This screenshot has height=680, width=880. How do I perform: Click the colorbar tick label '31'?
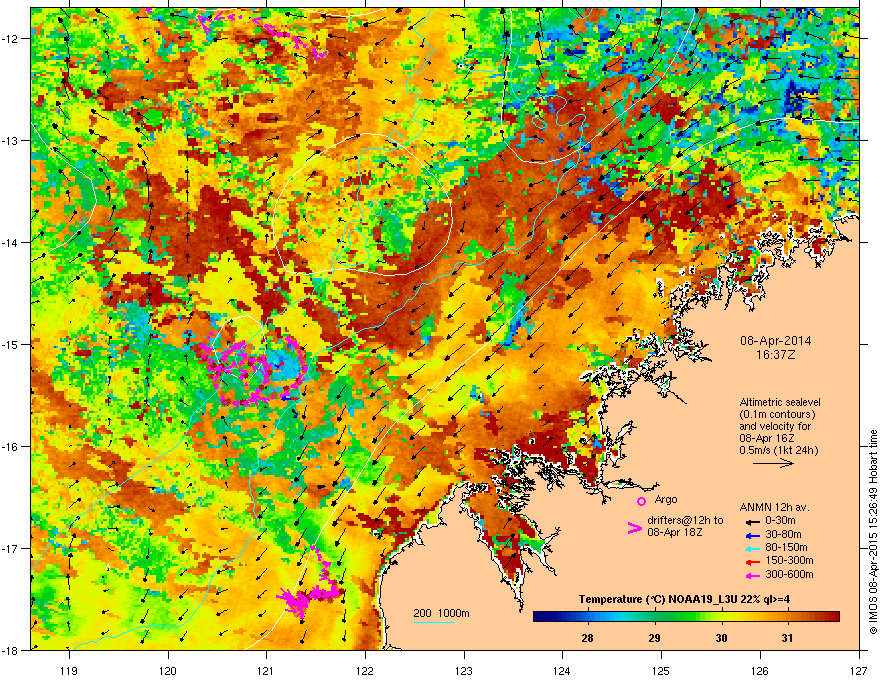click(x=787, y=638)
